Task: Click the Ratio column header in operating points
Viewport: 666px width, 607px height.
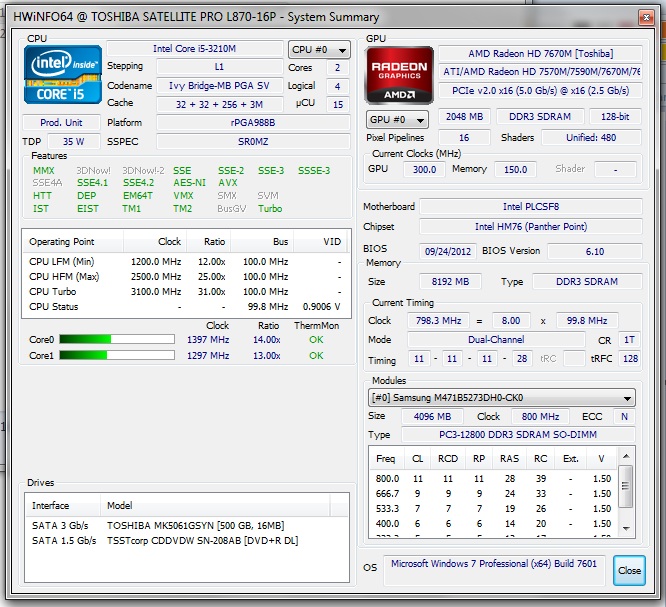Action: click(x=209, y=242)
